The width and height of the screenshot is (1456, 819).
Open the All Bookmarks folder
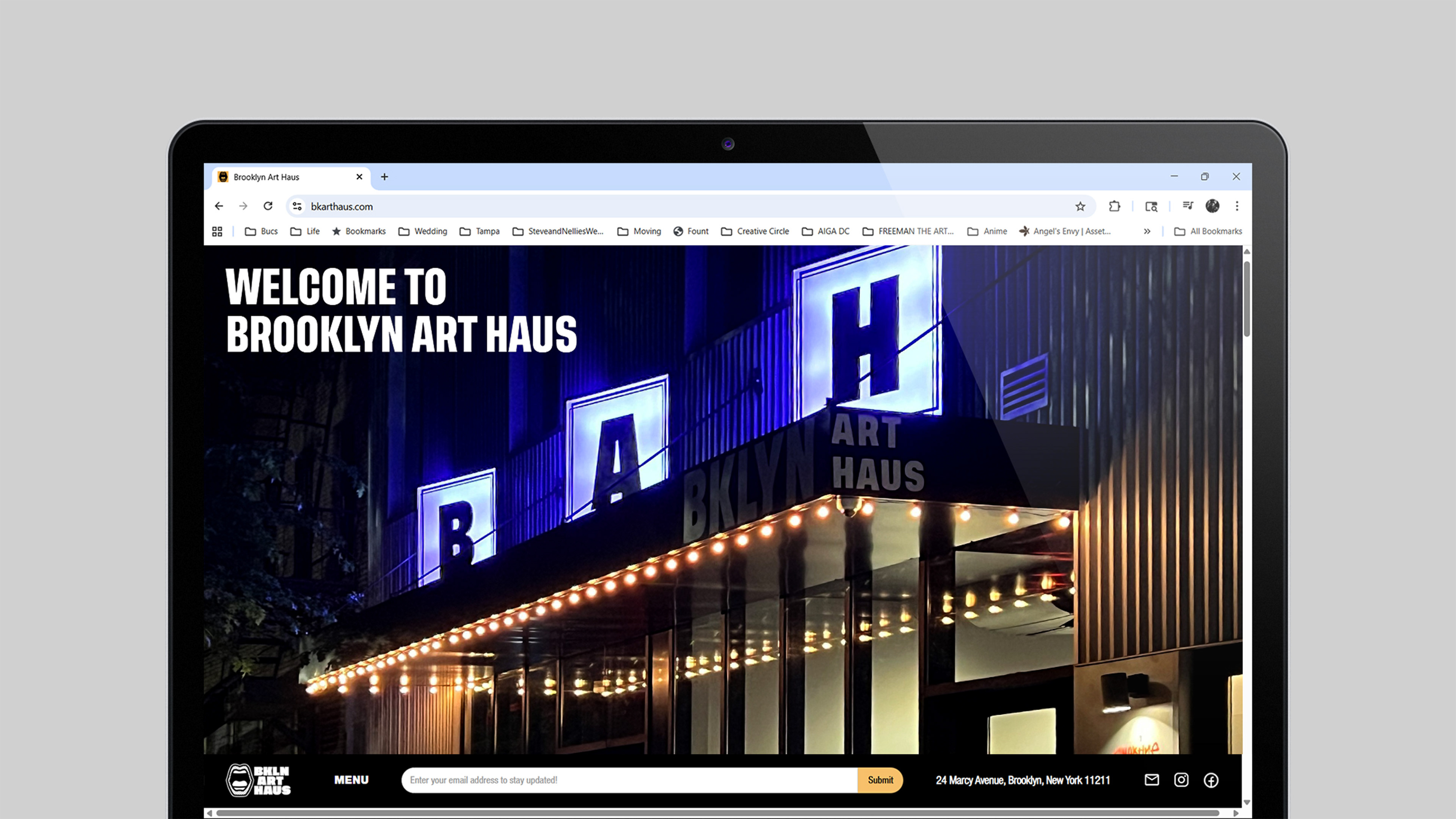pyautogui.click(x=1208, y=231)
